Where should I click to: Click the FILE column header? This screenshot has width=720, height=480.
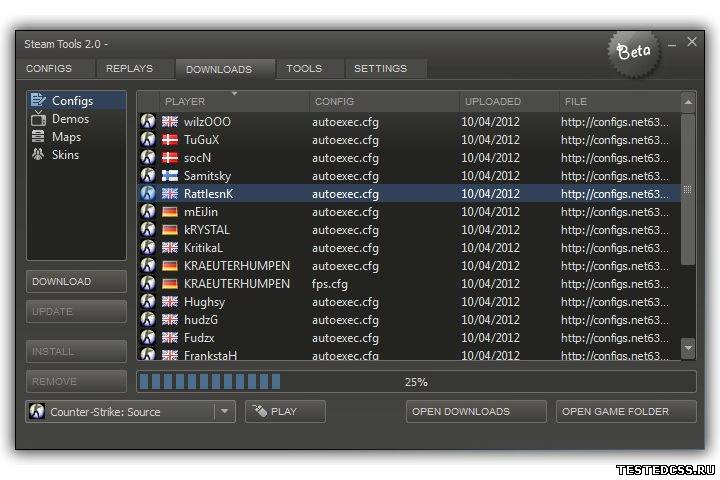click(x=619, y=102)
